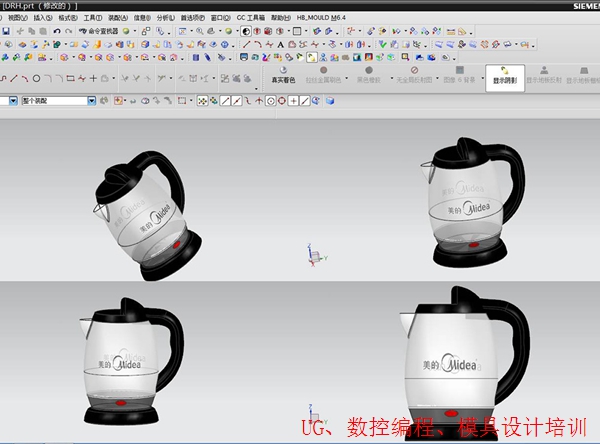This screenshot has height=444, width=600.
Task: Click the Save icon in the toolbar
Action: pyautogui.click(x=6, y=31)
